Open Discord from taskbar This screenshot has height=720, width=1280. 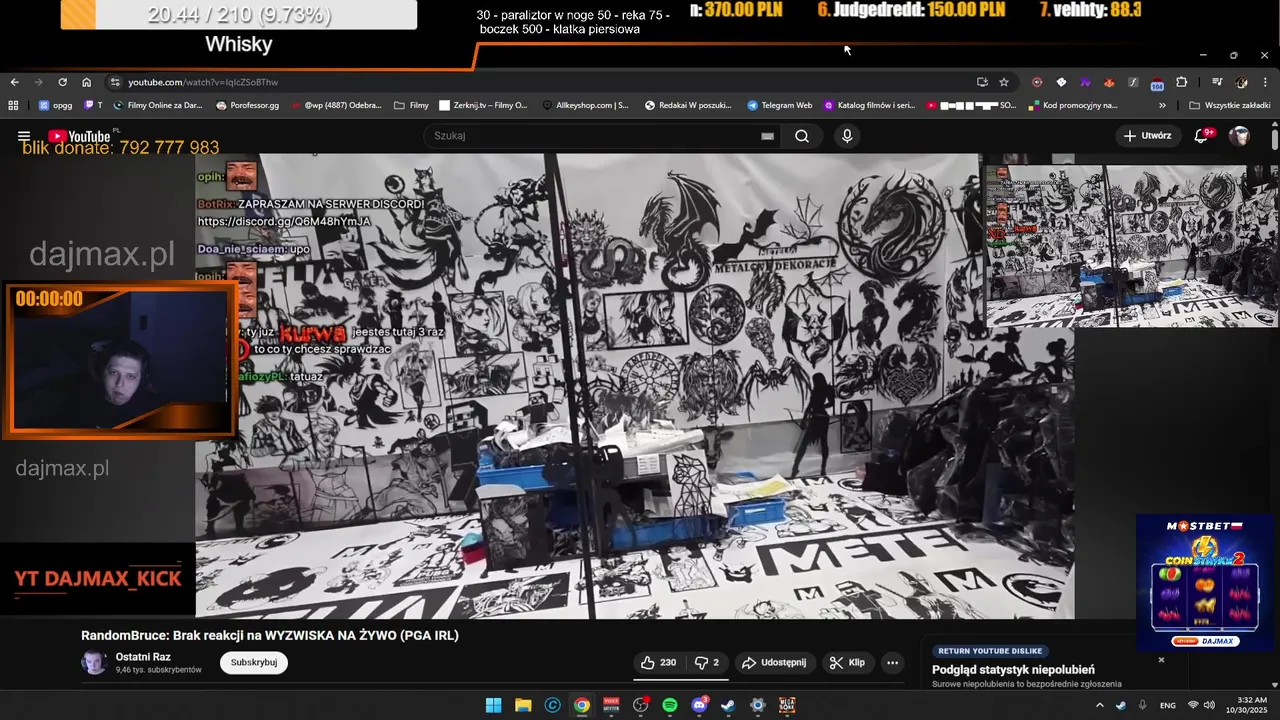[x=699, y=705]
